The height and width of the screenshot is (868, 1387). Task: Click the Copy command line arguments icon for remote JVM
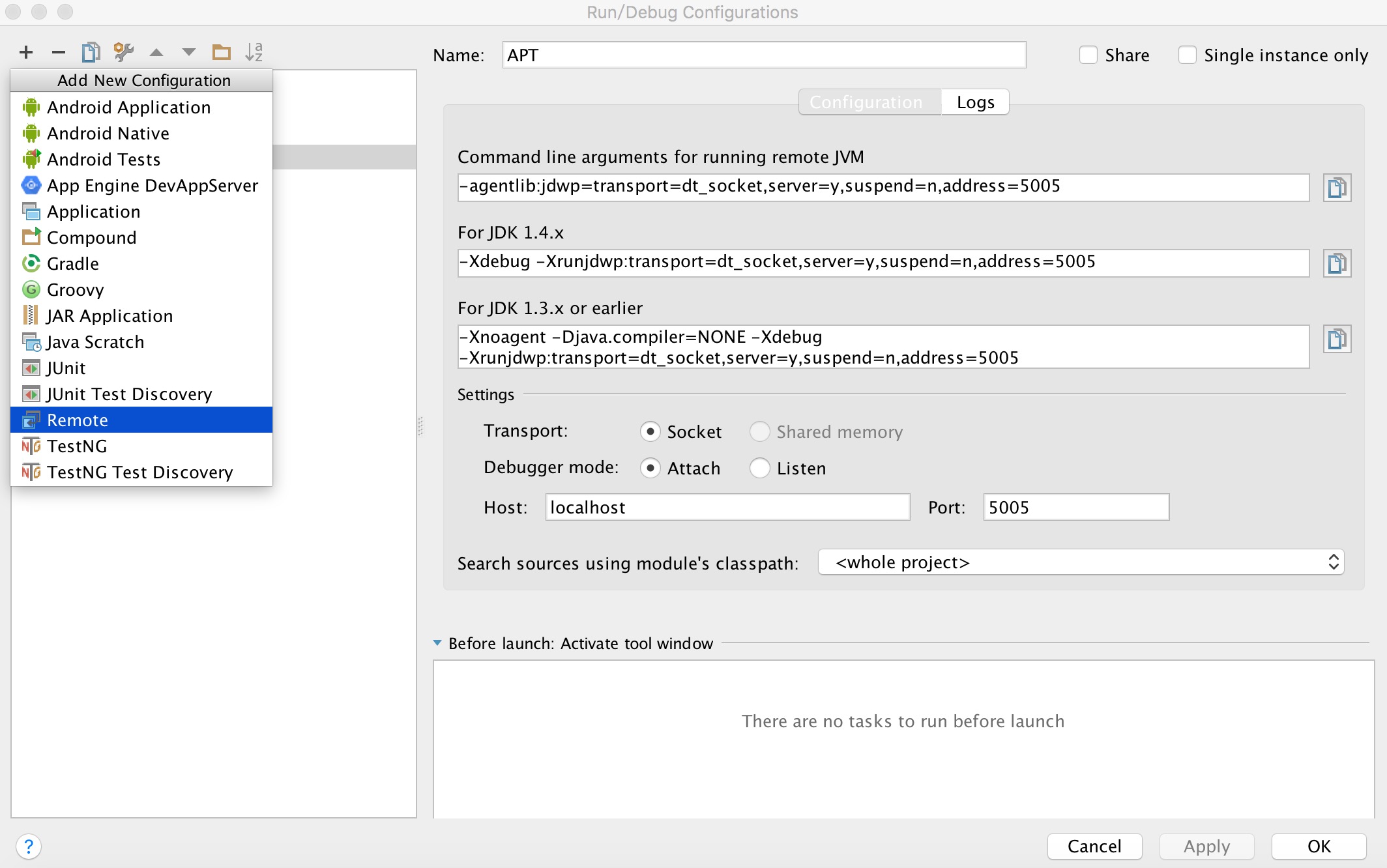click(x=1337, y=187)
